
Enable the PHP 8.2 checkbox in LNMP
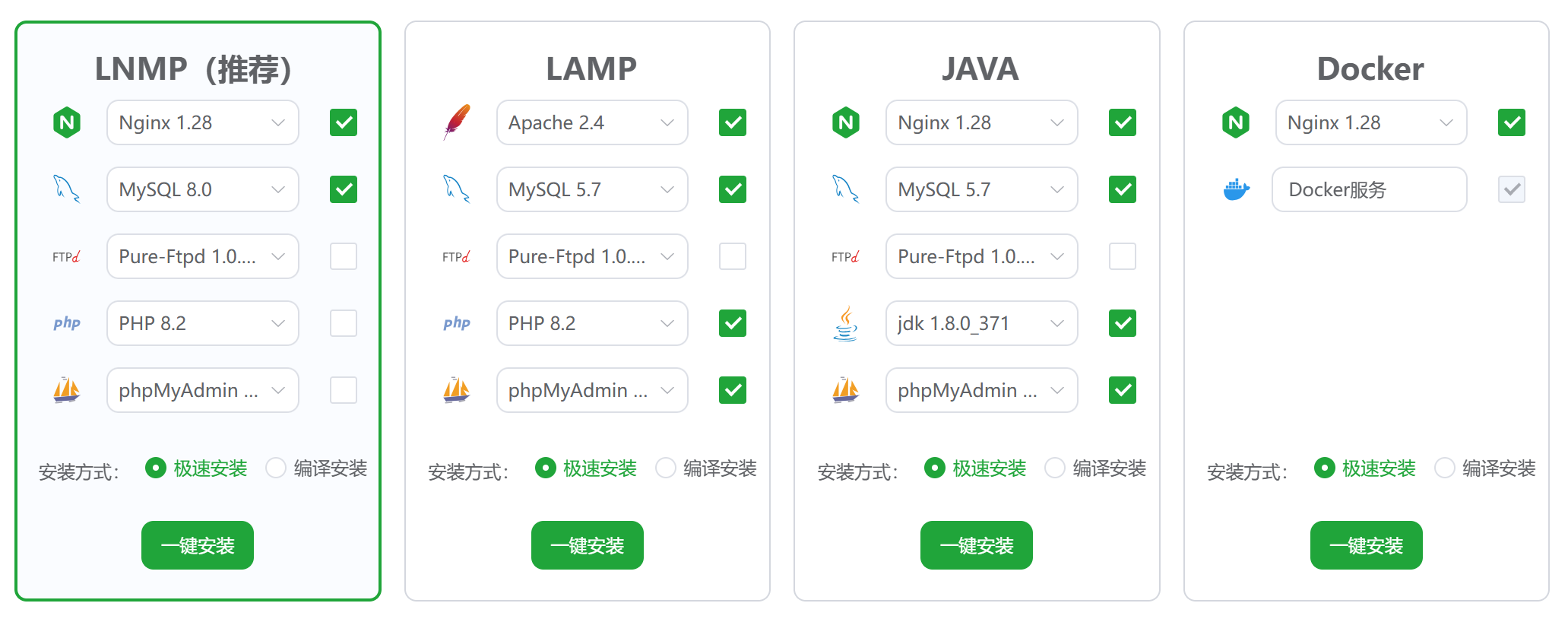click(344, 323)
